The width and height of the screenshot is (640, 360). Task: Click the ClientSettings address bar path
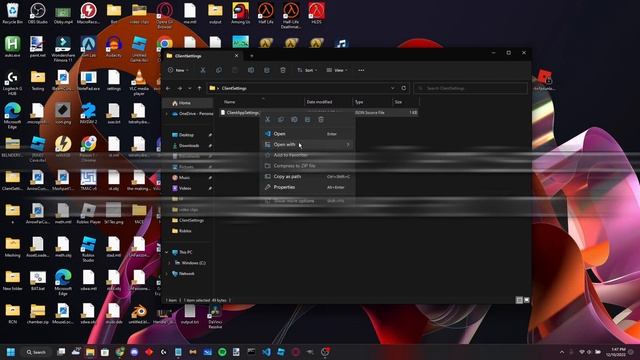tap(234, 88)
